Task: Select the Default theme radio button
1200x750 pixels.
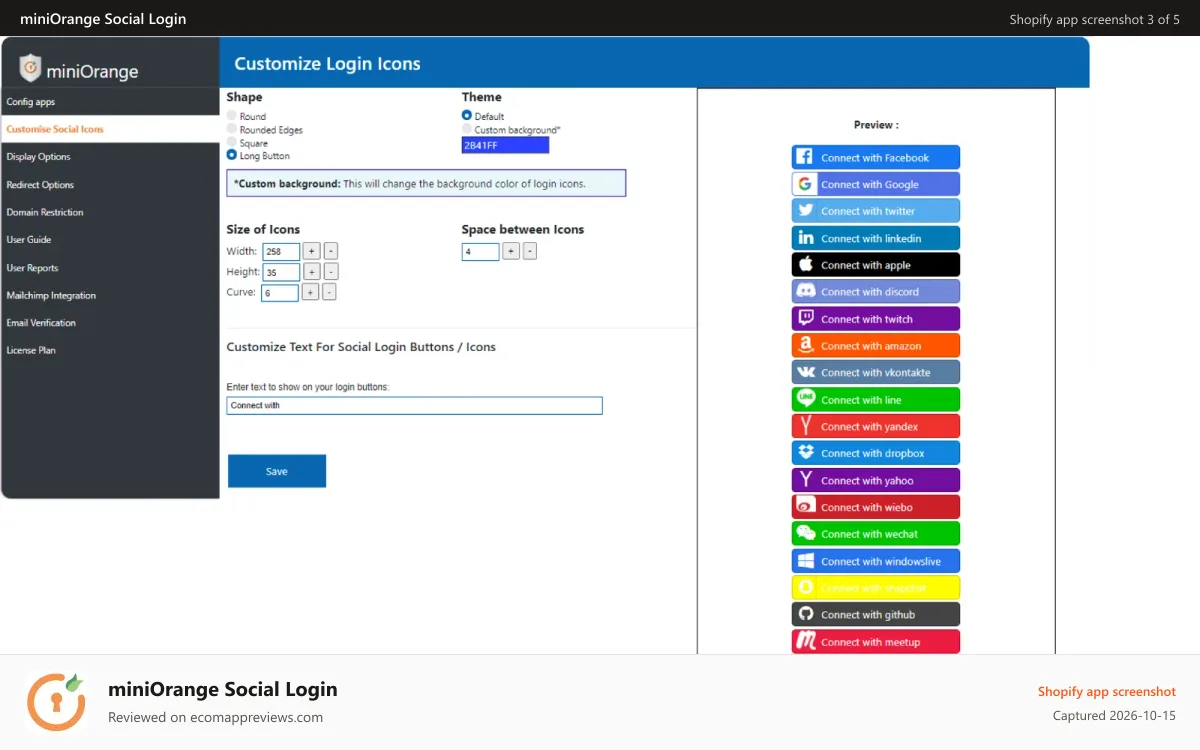Action: pyautogui.click(x=467, y=116)
